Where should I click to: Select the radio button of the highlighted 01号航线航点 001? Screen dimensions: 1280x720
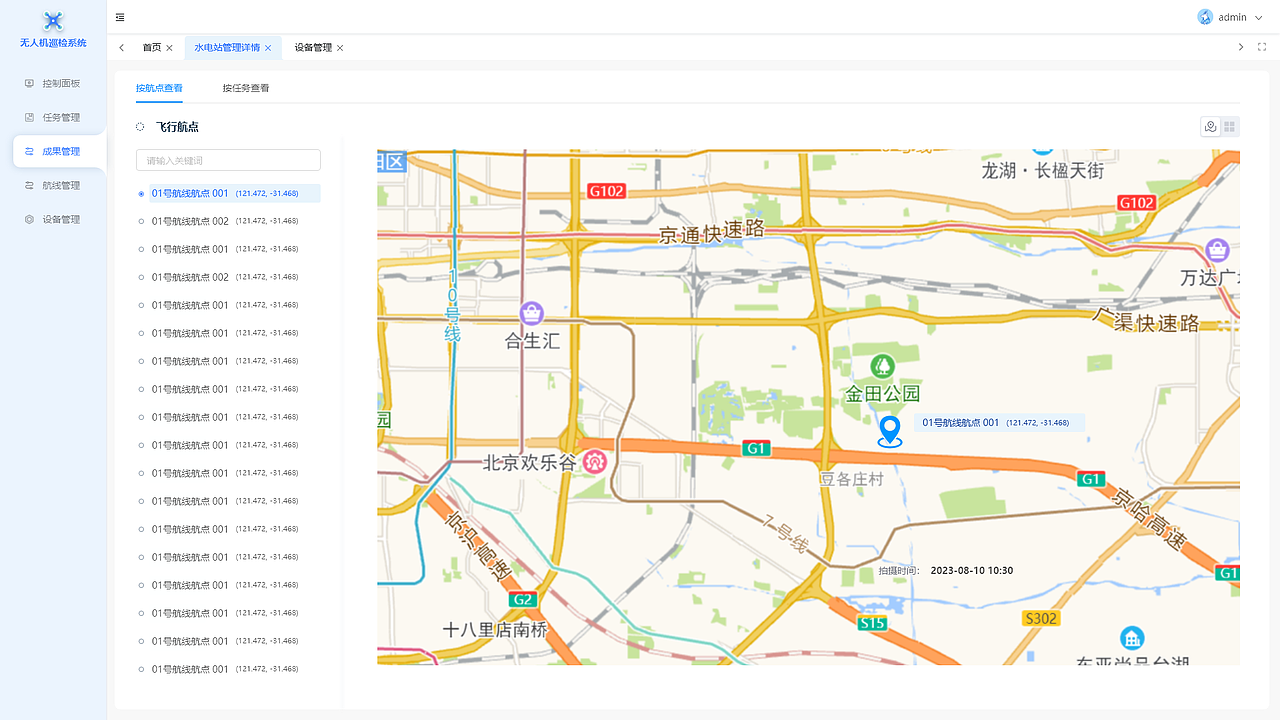141,193
